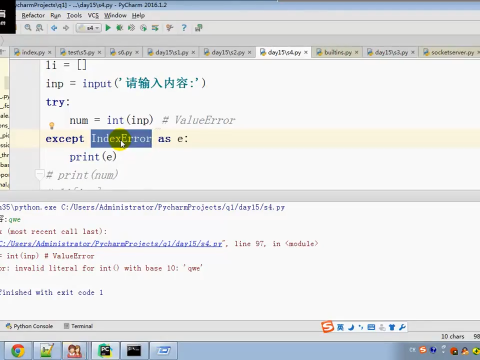This screenshot has width=480, height=360.
Task: Close the s6.py tab
Action: coord(137,52)
